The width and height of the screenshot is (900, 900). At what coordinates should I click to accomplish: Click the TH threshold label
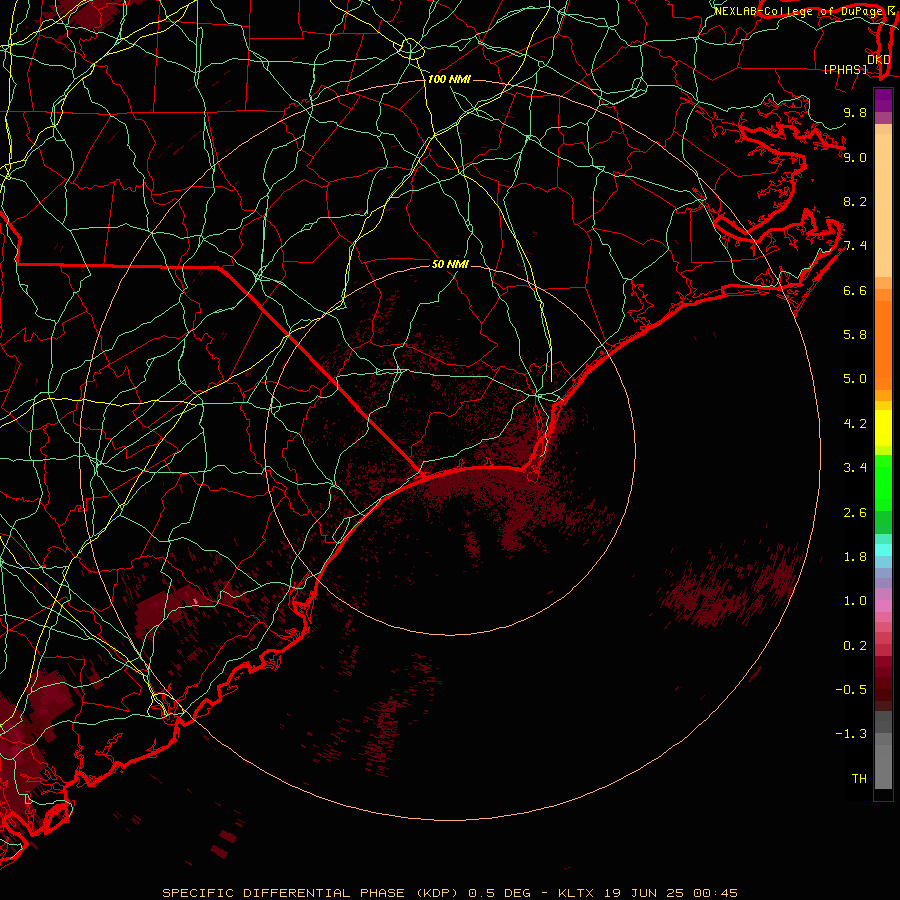[859, 779]
